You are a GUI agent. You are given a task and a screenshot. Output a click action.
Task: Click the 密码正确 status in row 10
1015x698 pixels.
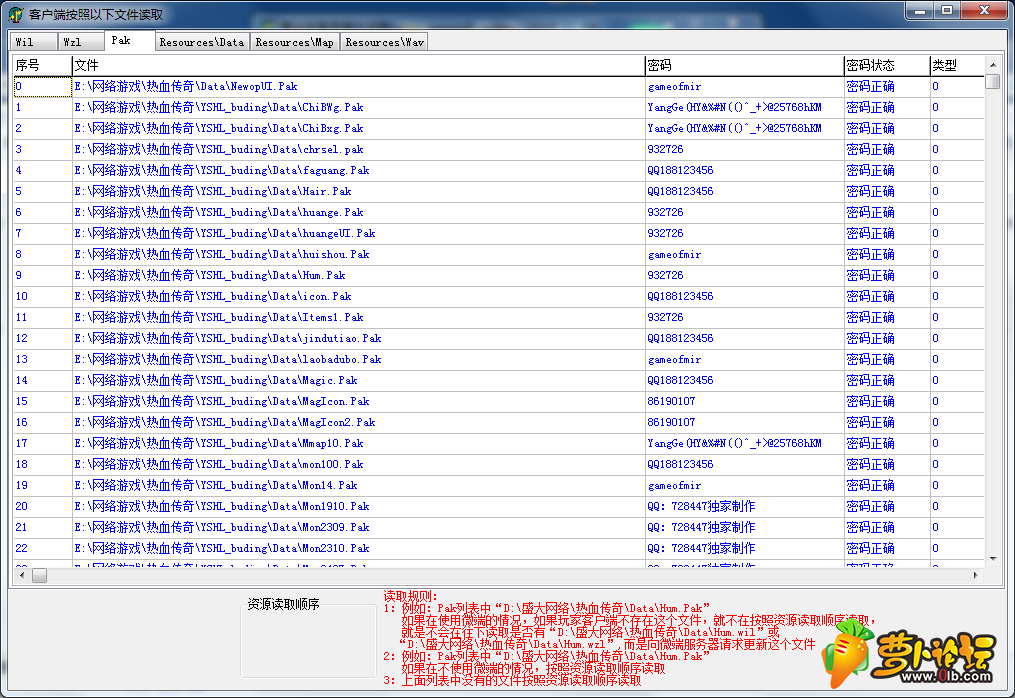point(871,296)
